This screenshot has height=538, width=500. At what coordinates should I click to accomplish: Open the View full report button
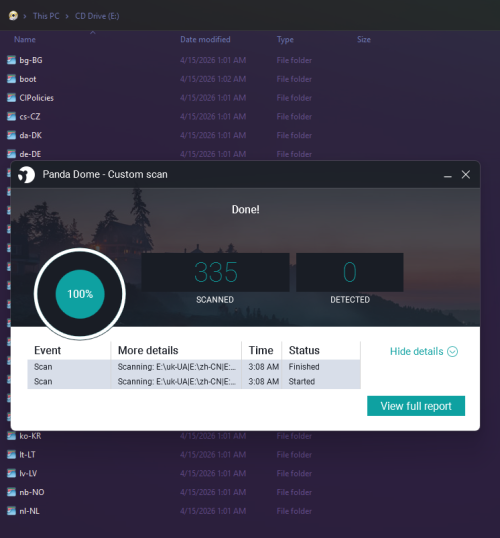tap(416, 406)
